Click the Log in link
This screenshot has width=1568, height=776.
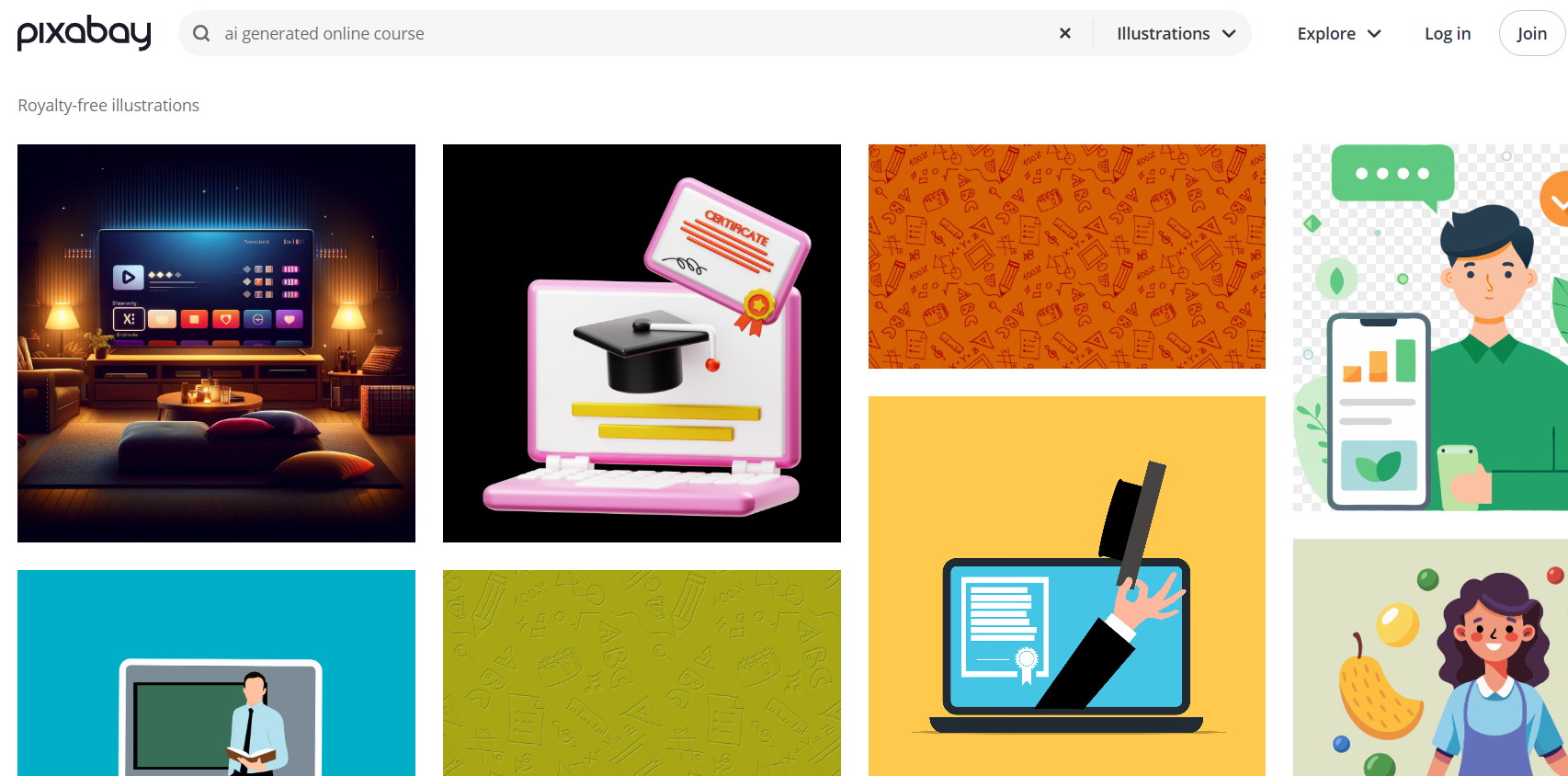coord(1448,33)
